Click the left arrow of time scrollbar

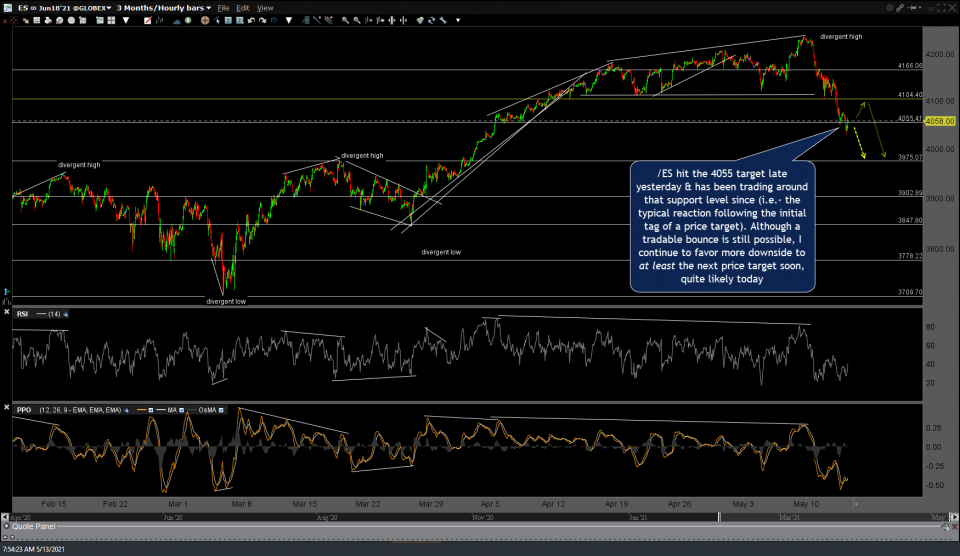point(5,517)
